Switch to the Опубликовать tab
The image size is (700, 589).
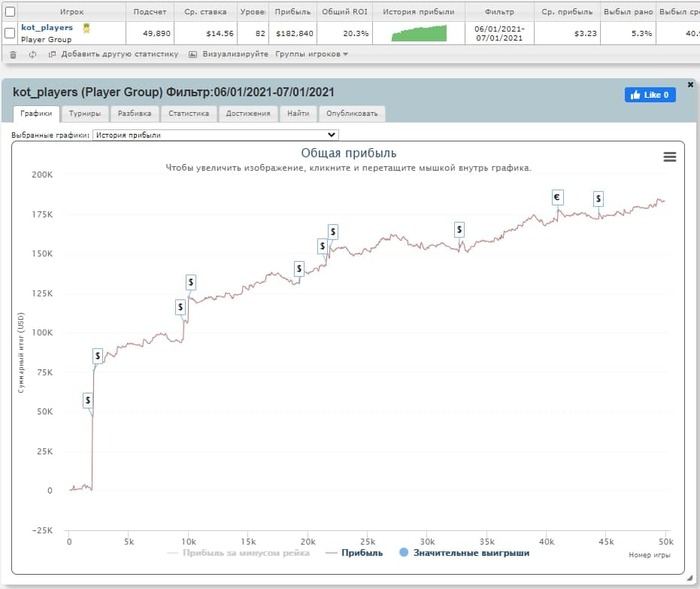point(352,113)
